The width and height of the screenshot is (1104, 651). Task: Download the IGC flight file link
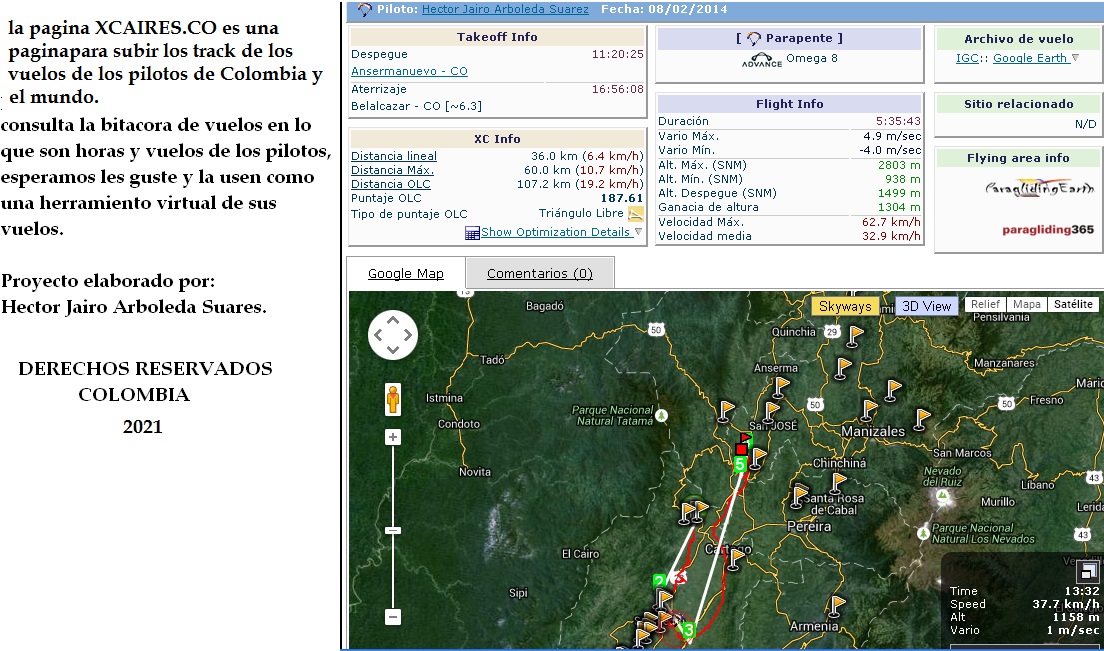tap(967, 58)
